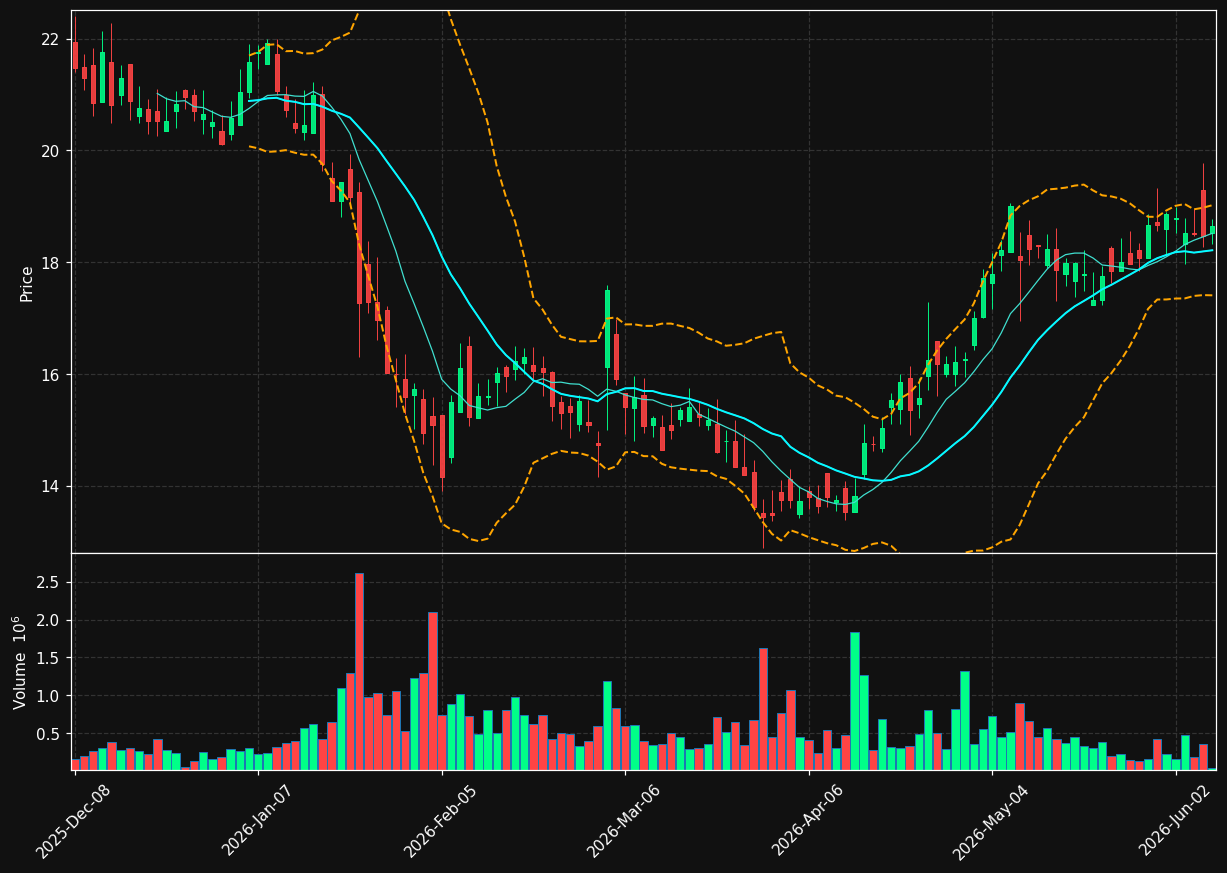This screenshot has height=873, width=1227.
Task: Click the "Price" y-axis label
Action: [x=27, y=283]
